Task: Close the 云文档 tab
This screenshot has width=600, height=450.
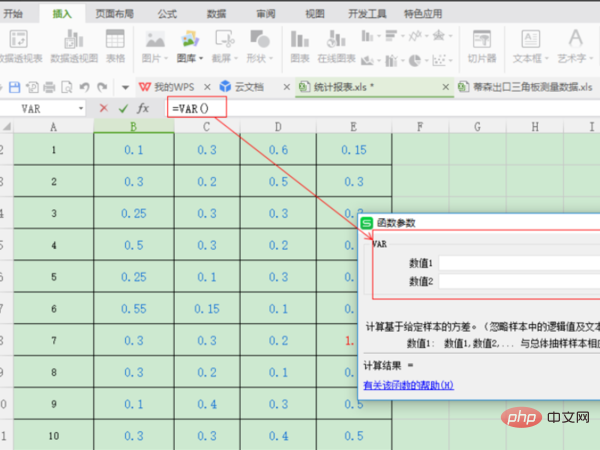Action: point(286,87)
